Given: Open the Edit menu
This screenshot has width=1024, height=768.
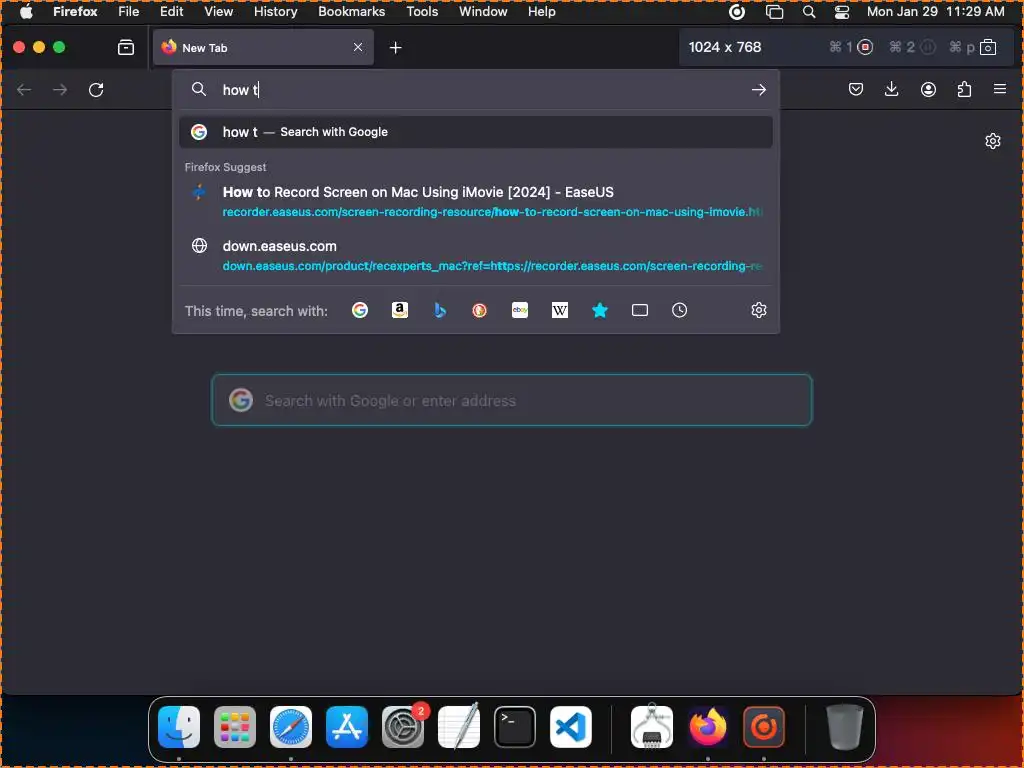Looking at the screenshot, I should tap(171, 12).
